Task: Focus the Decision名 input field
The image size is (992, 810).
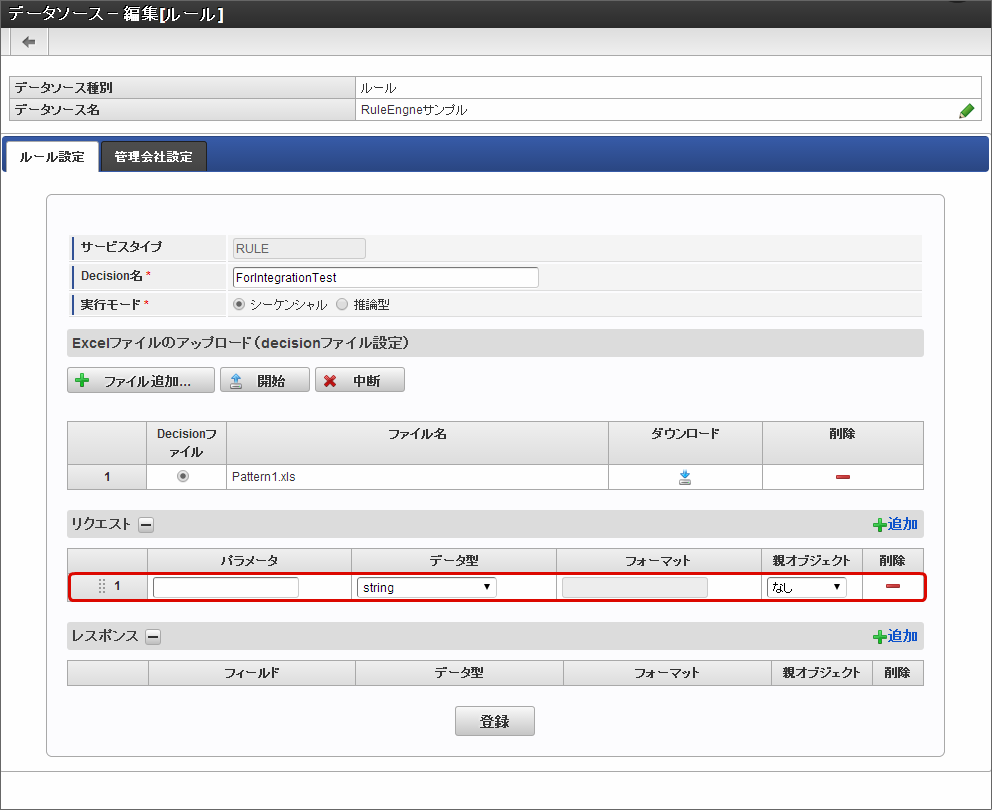Action: pos(386,277)
